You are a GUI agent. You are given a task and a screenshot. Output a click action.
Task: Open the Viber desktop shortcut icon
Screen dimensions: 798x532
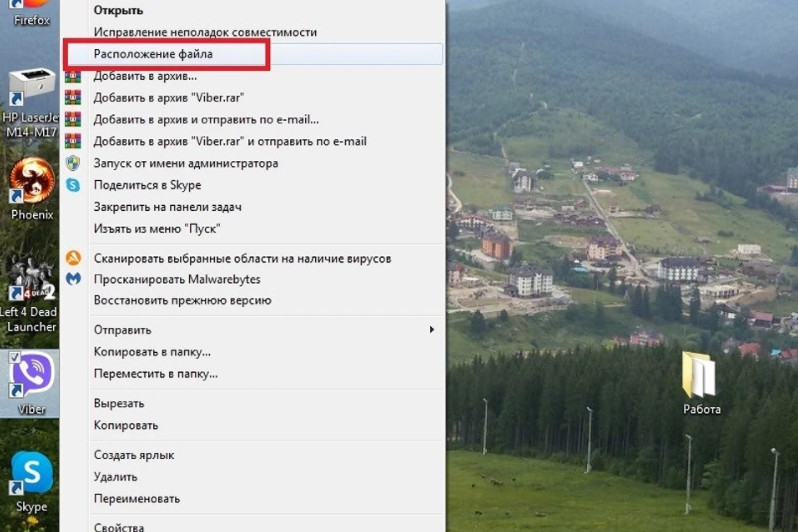point(31,376)
